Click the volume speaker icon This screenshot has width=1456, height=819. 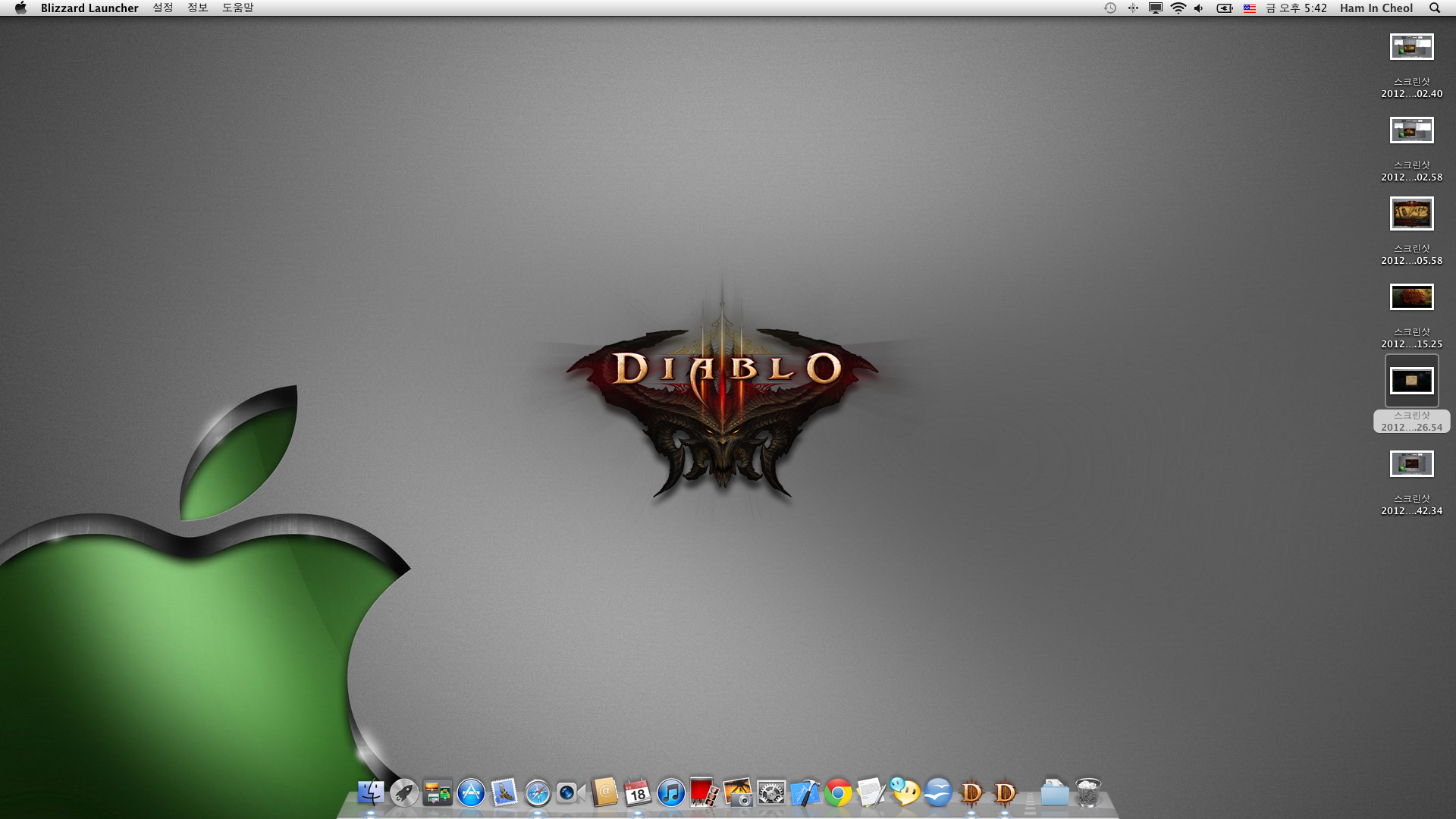pyautogui.click(x=1199, y=8)
